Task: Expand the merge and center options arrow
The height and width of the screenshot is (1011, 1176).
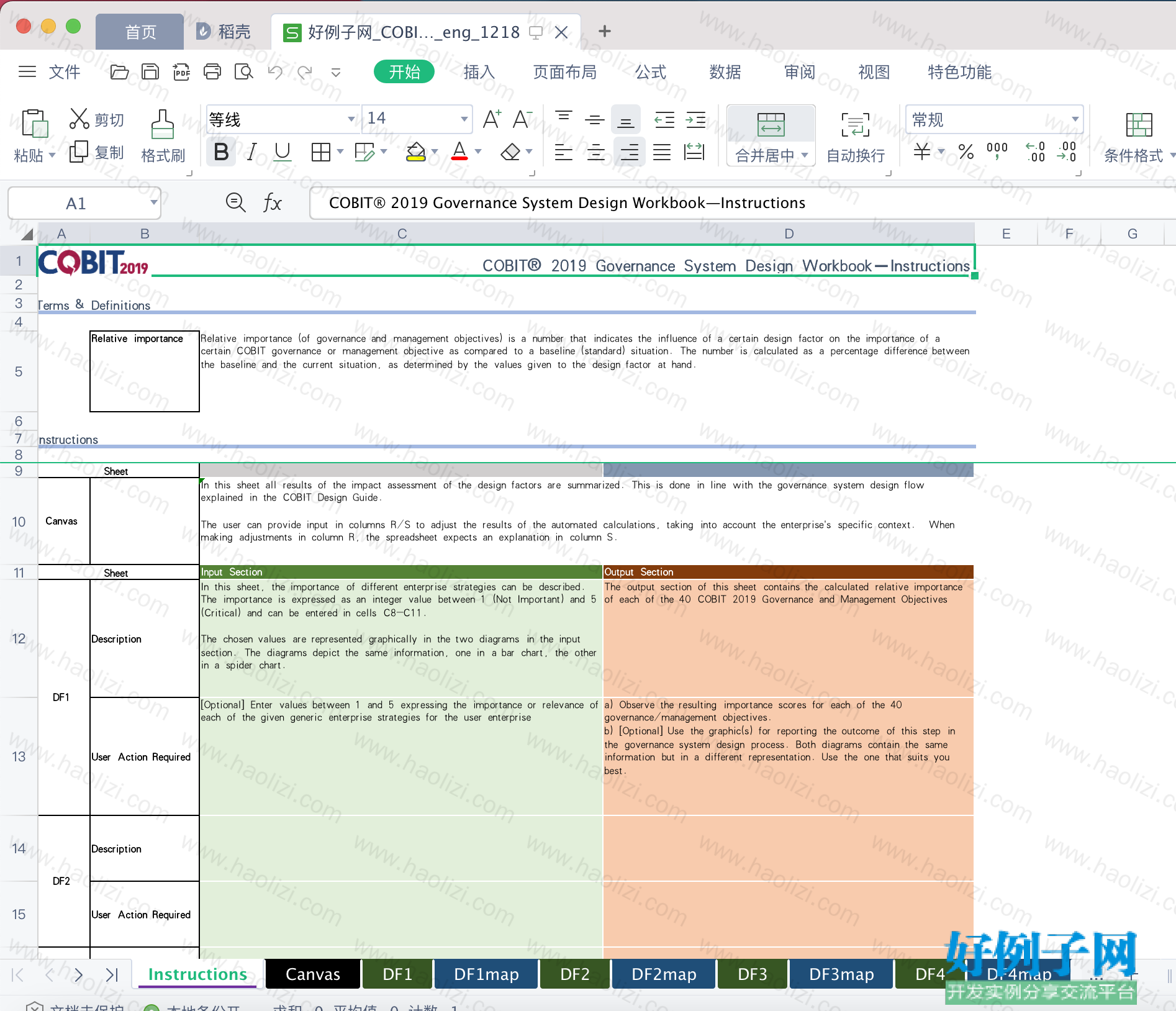Action: (805, 155)
